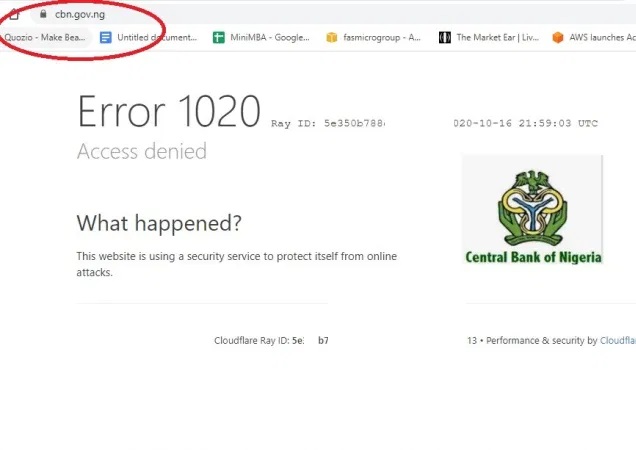Open the Untitled document bookmark
The image size is (636, 450).
pos(149,37)
